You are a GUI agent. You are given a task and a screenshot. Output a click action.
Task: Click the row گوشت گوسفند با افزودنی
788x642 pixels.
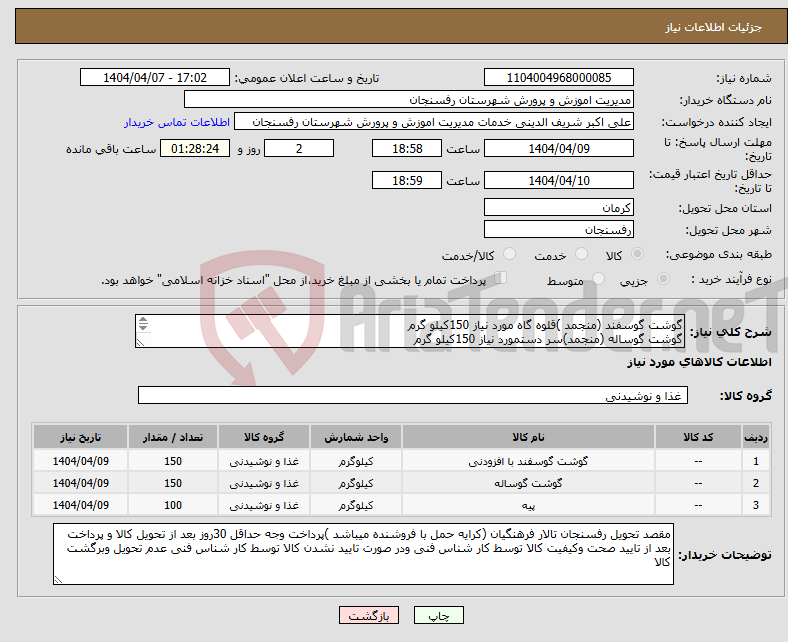coord(402,461)
